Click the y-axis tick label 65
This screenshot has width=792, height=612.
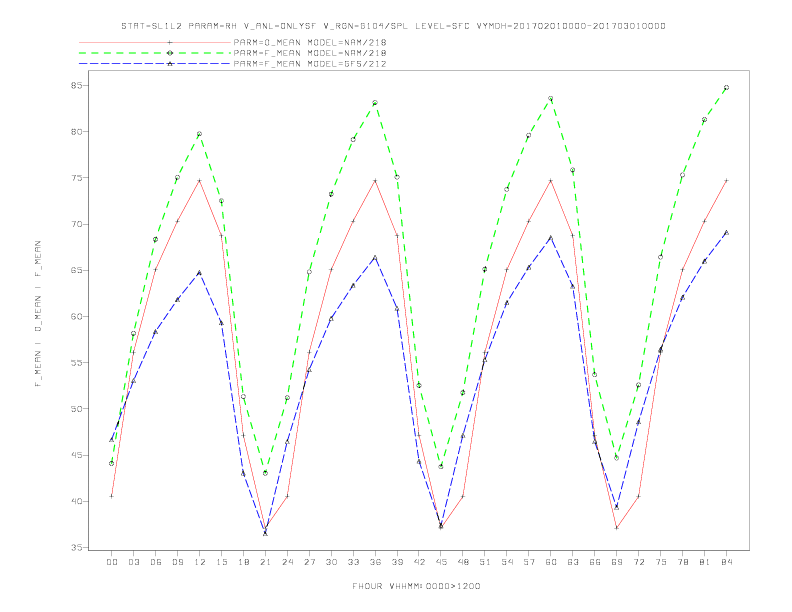76,270
